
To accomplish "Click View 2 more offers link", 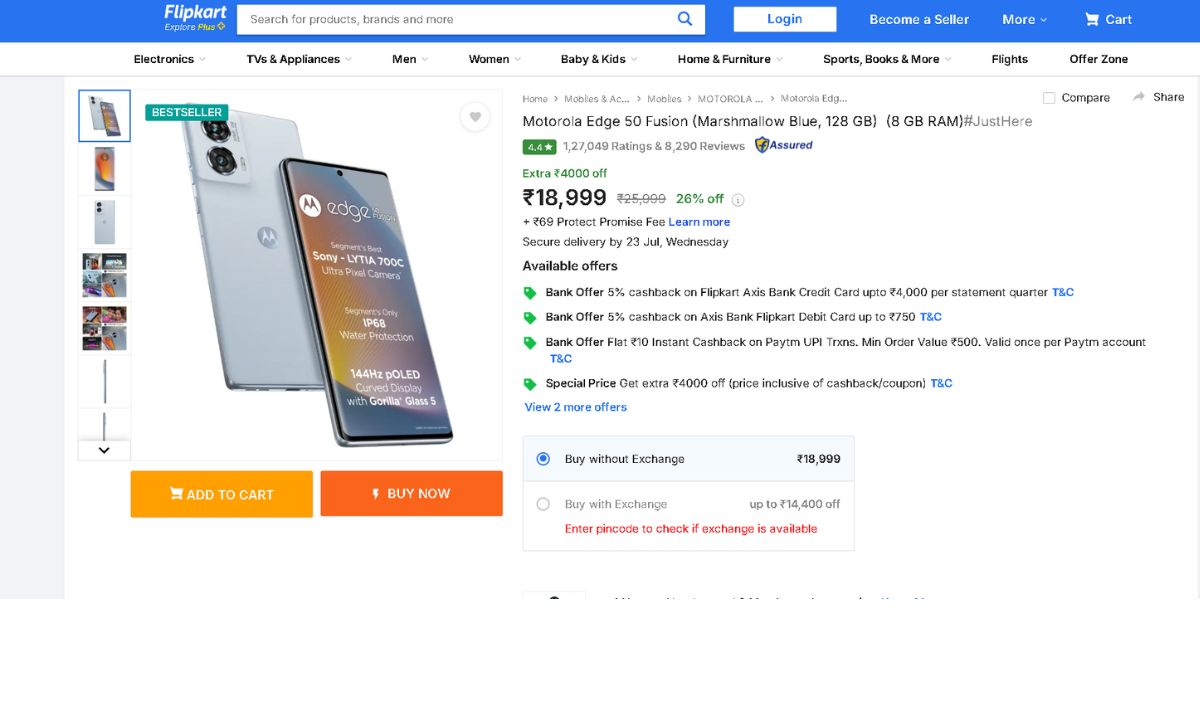I will click(576, 407).
